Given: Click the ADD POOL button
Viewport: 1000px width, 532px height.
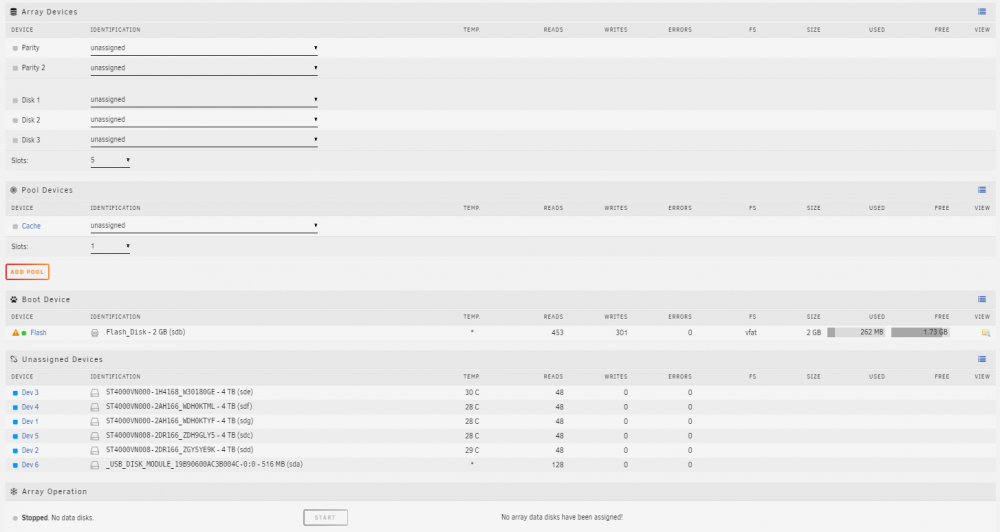Looking at the screenshot, I should coord(27,272).
